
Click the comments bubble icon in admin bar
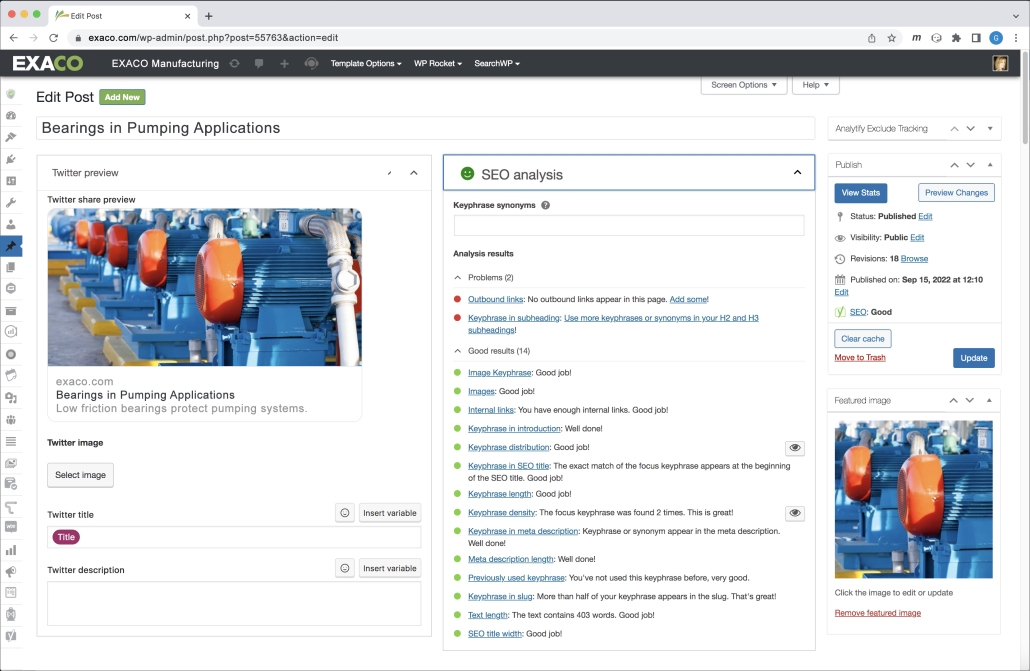tap(259, 63)
